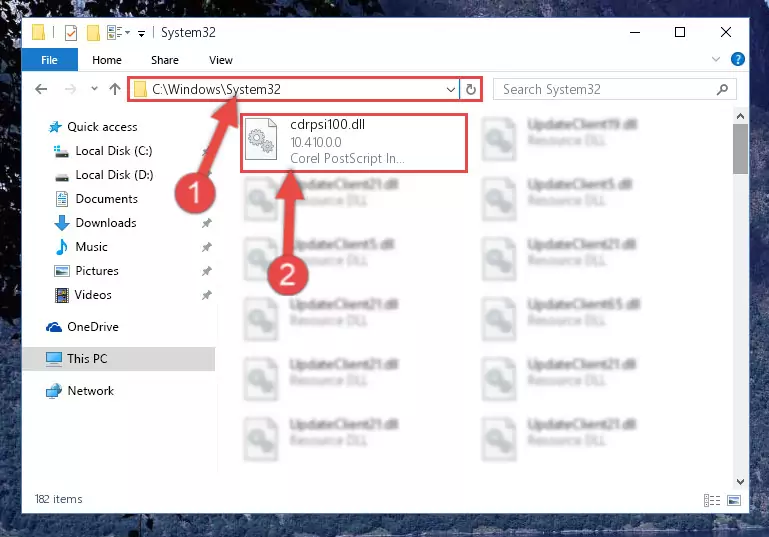Click the scroll down arrow of file list
This screenshot has width=769, height=537.
(740, 482)
